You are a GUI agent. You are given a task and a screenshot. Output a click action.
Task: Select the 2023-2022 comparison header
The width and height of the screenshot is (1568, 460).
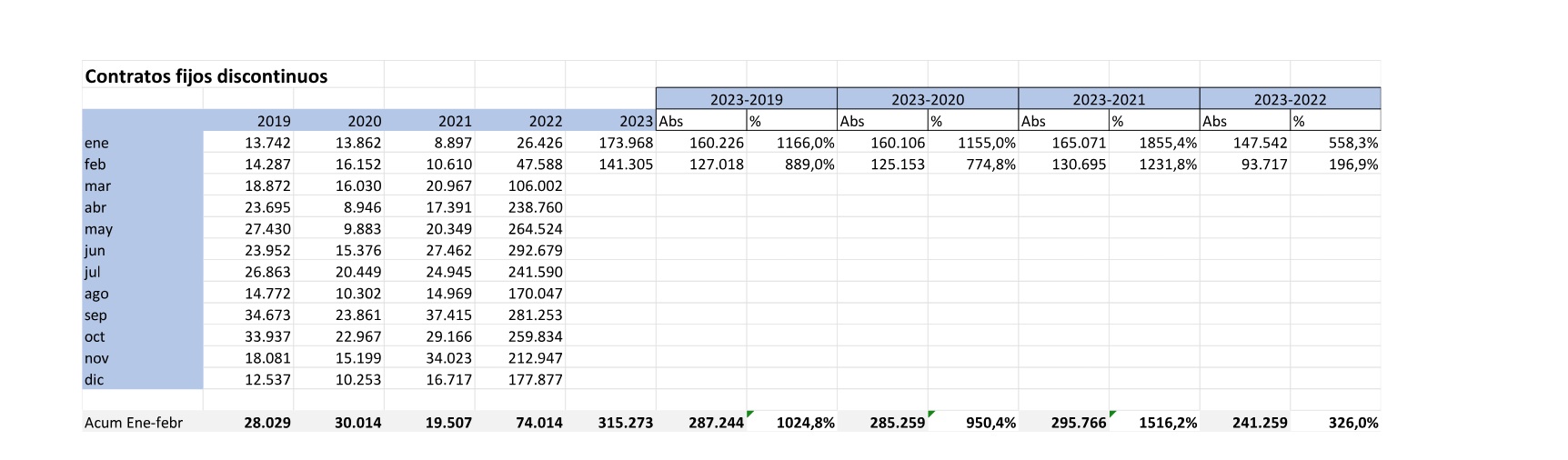coord(1290,99)
